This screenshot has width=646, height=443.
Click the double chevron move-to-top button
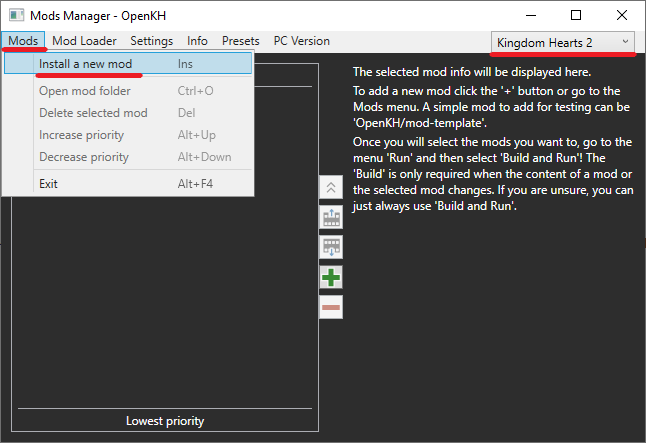coord(331,187)
